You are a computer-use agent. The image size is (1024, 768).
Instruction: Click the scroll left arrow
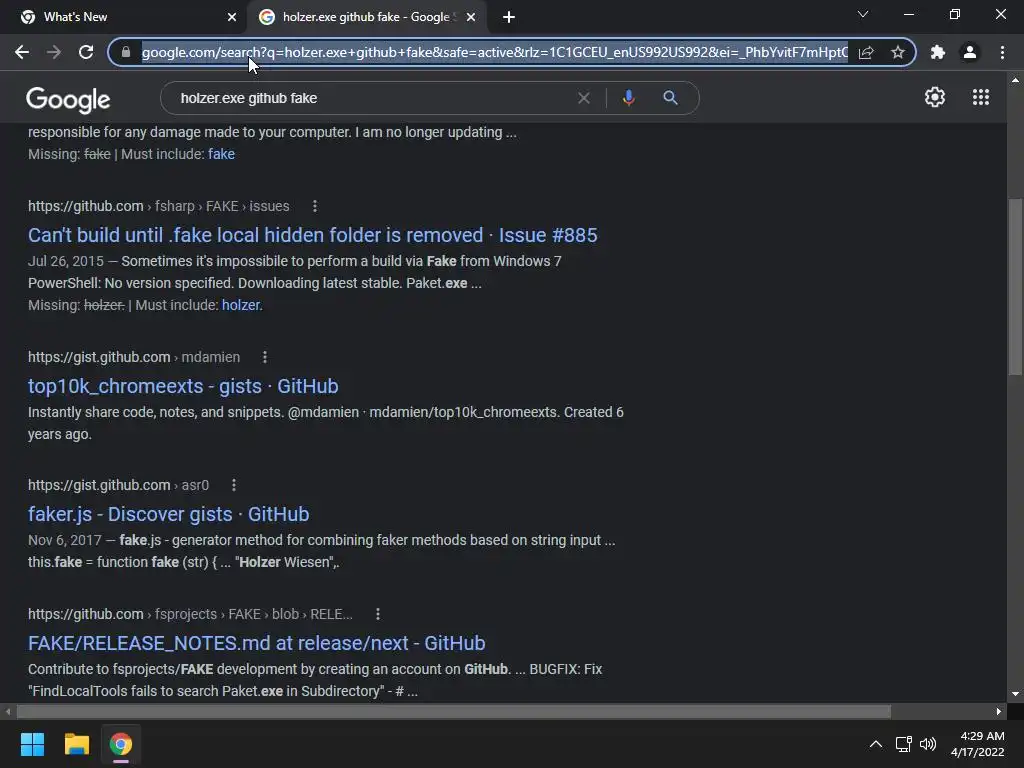[8, 711]
